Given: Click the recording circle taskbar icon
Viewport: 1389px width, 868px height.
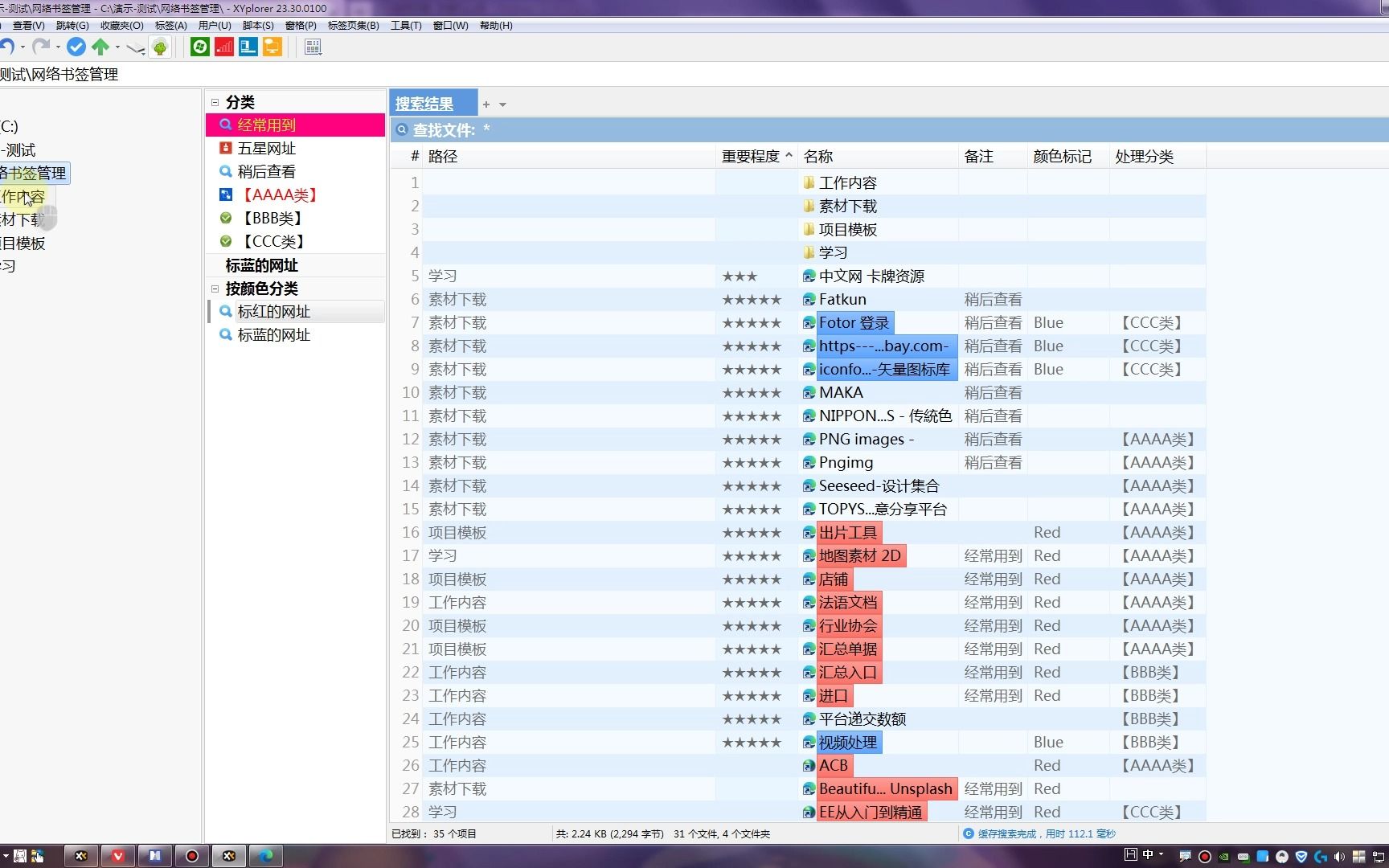Looking at the screenshot, I should (x=191, y=856).
